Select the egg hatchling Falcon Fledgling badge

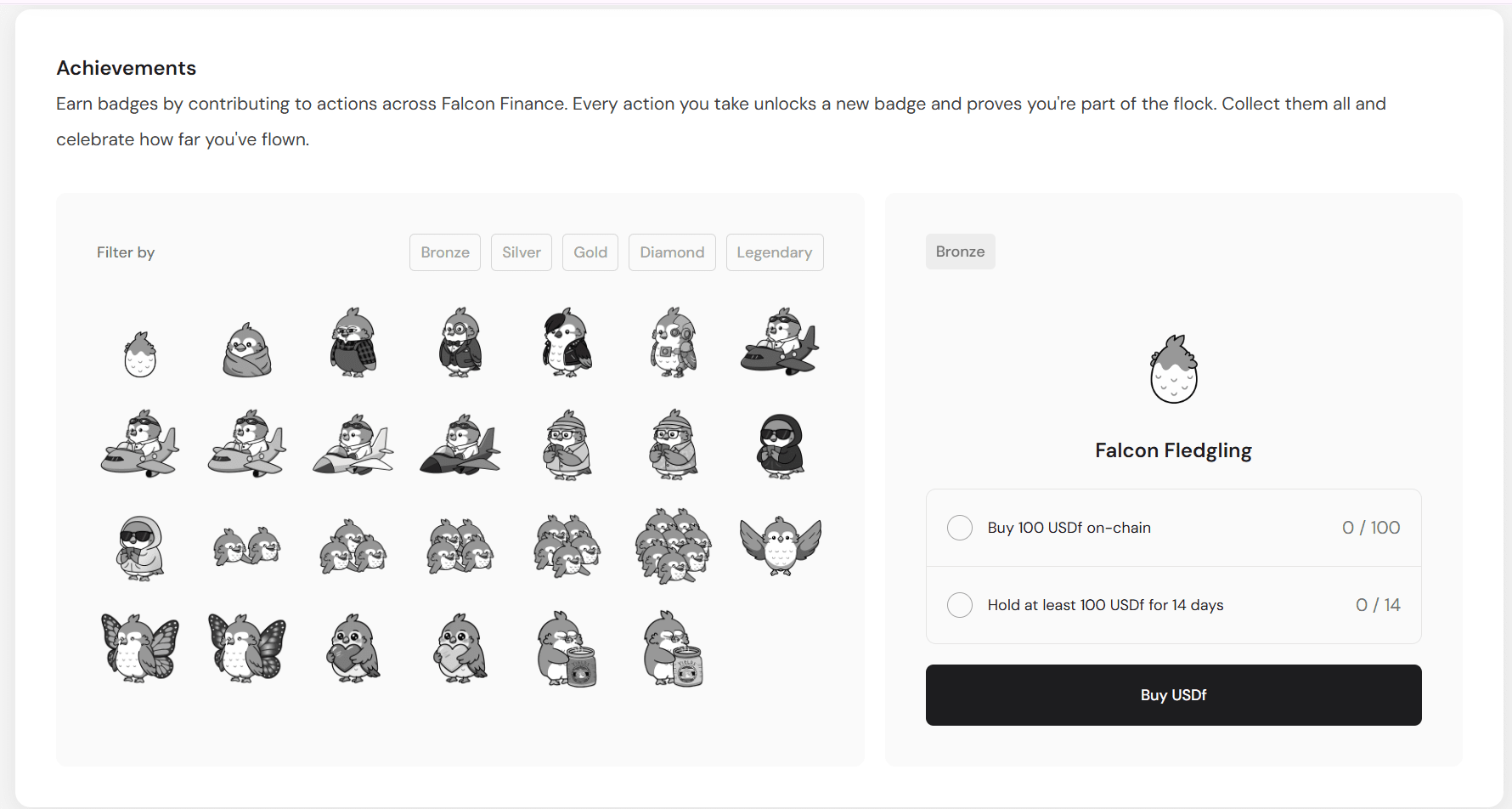[x=140, y=354]
